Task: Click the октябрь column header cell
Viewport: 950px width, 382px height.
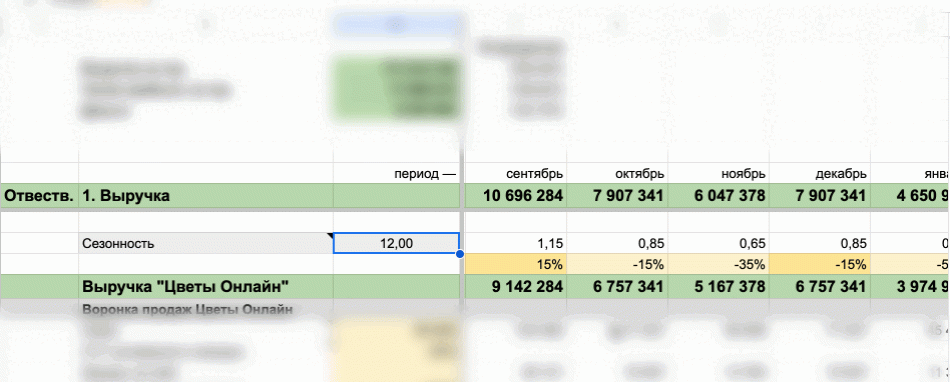Action: [x=617, y=173]
